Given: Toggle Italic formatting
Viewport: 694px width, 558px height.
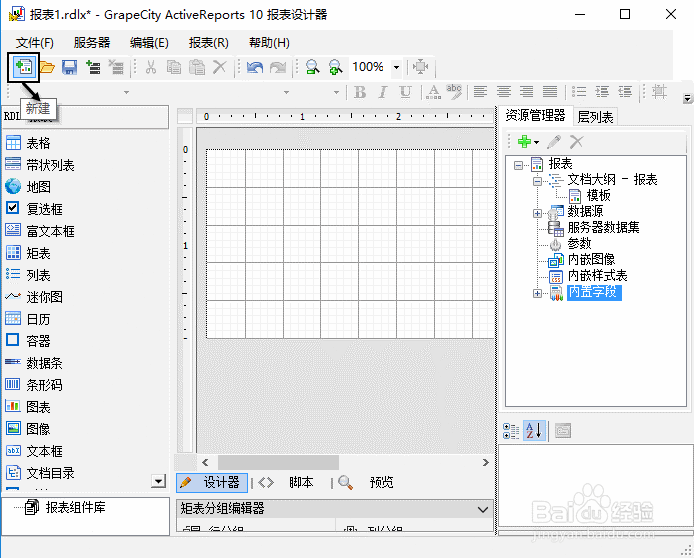Looking at the screenshot, I should [x=383, y=92].
